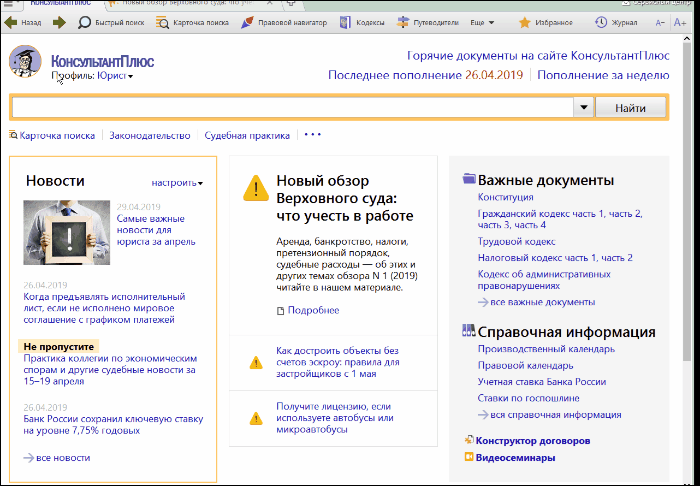Open a new tab with the plus button
Viewport: 700px width, 486px height.
click(291, 3)
